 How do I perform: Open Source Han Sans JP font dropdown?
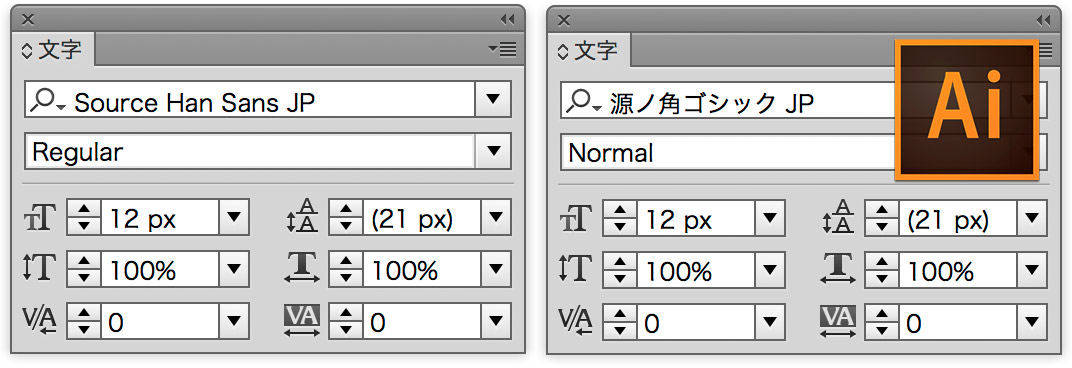[494, 101]
